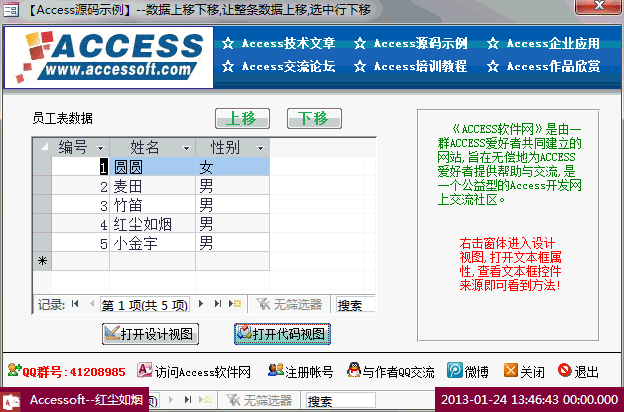Screen dimensions: 624x412
Task: Click the ACCESS www.accessoft.com logo
Action: [x=109, y=57]
